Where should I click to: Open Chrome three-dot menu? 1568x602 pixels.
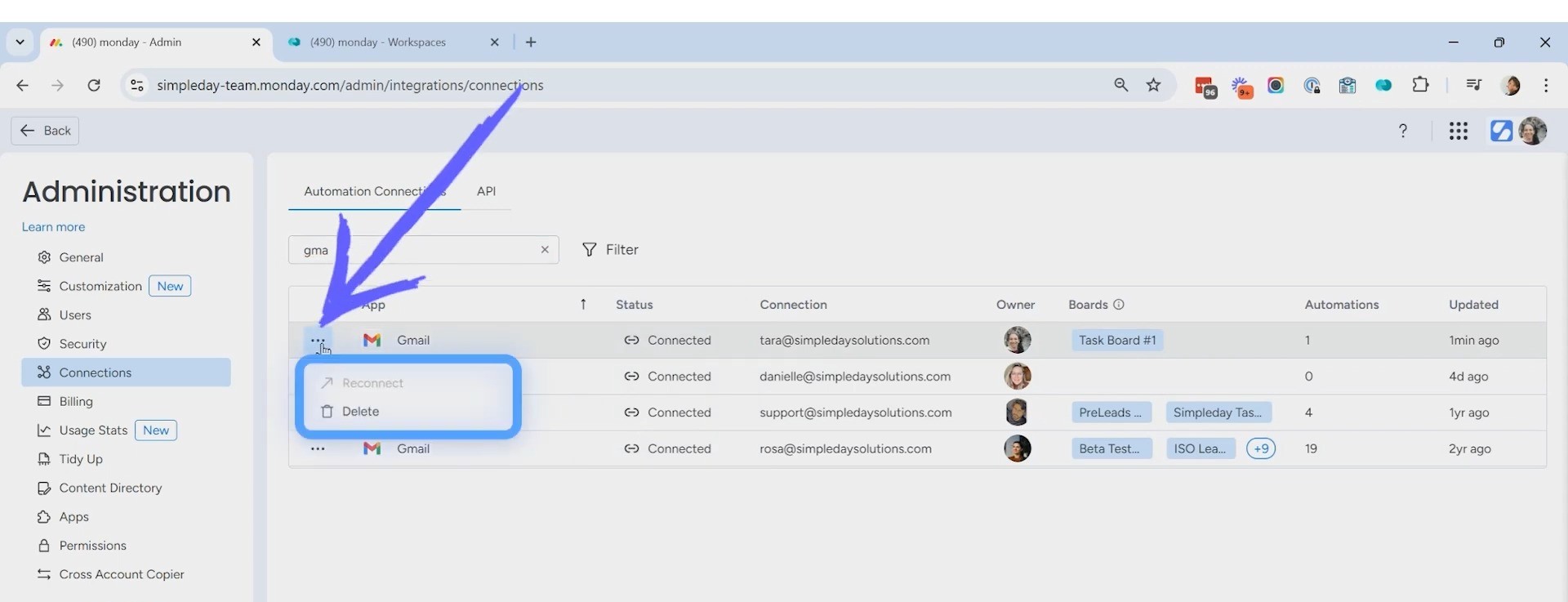point(1546,85)
